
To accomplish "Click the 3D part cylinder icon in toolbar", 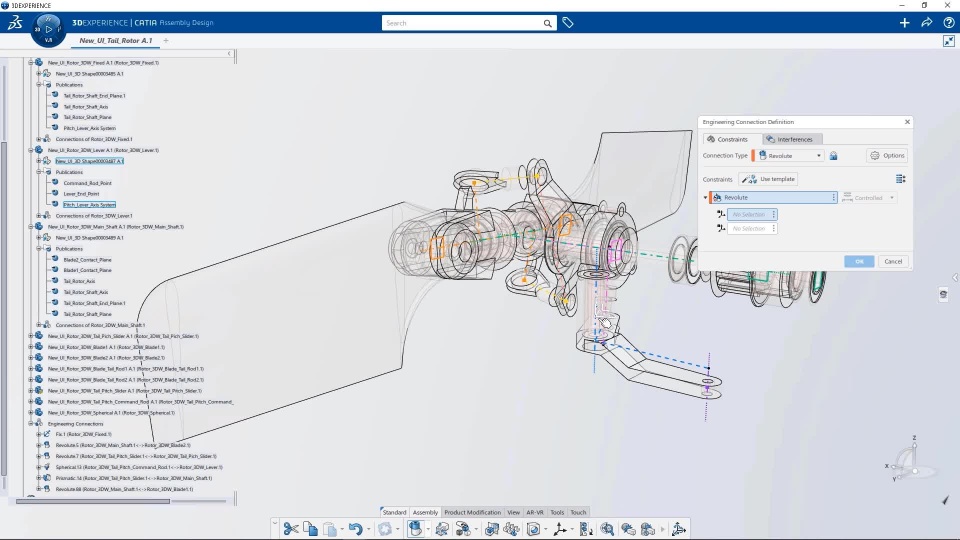I will tap(415, 529).
